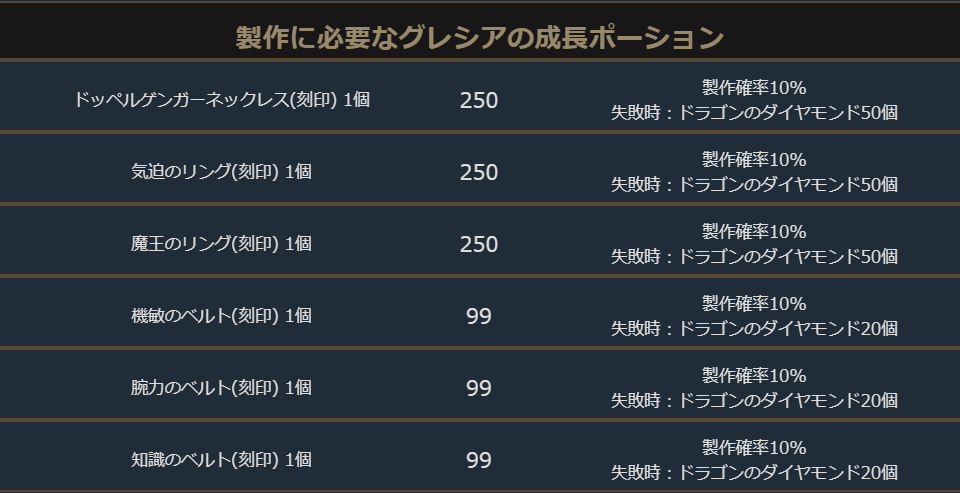
Task: Select 気迫のリング(刻印) 1個 item name
Action: point(222,172)
